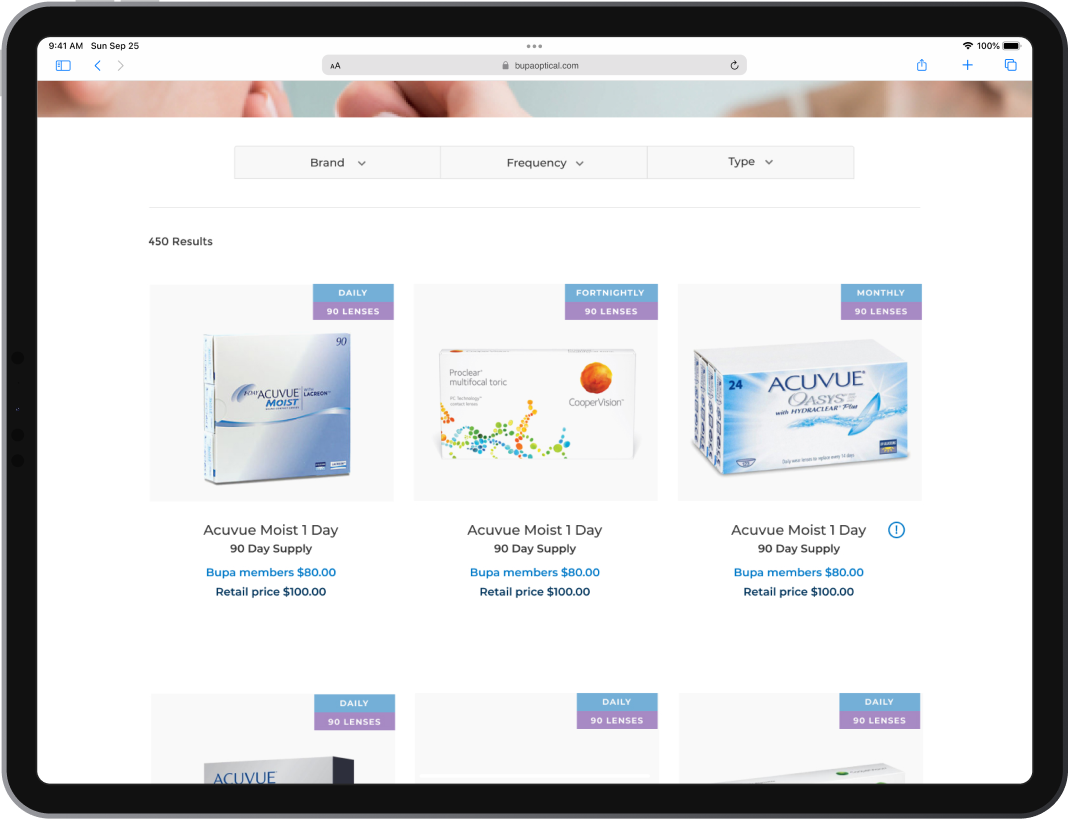The height and width of the screenshot is (819, 1068).
Task: Go forward to the next page
Action: [x=121, y=65]
